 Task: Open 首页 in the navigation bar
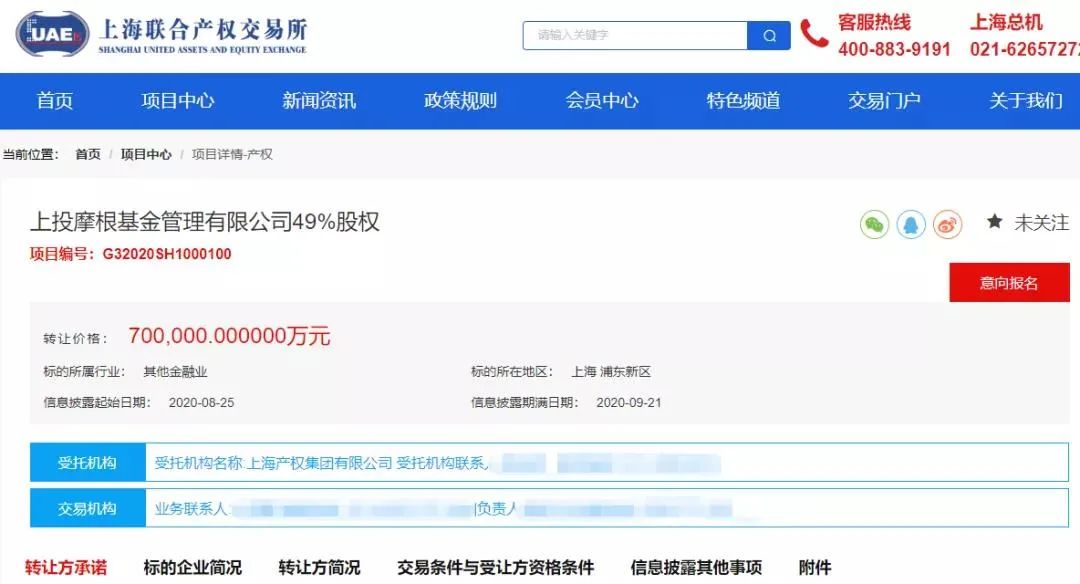coord(54,101)
